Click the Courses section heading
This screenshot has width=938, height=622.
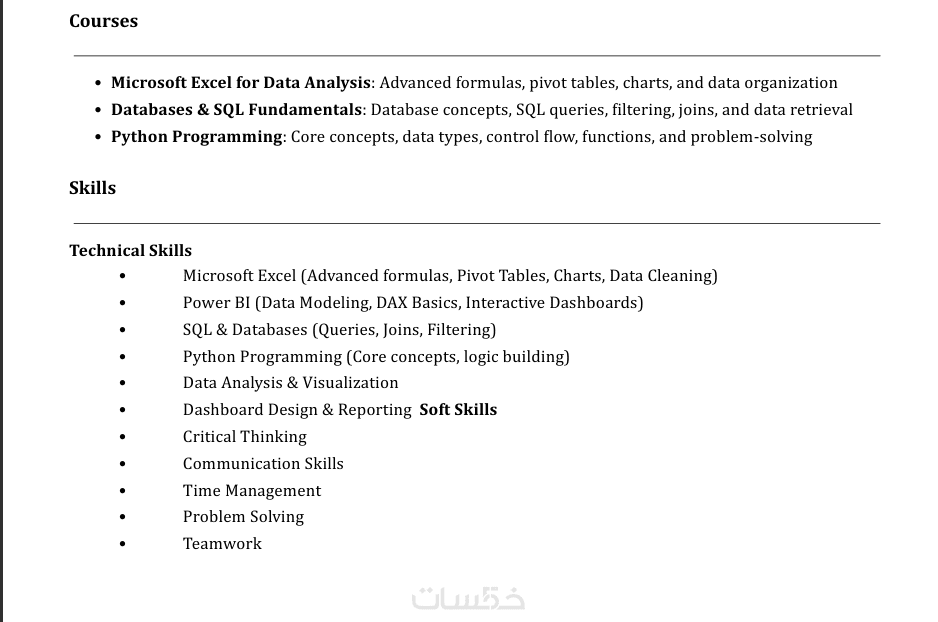pyautogui.click(x=104, y=21)
